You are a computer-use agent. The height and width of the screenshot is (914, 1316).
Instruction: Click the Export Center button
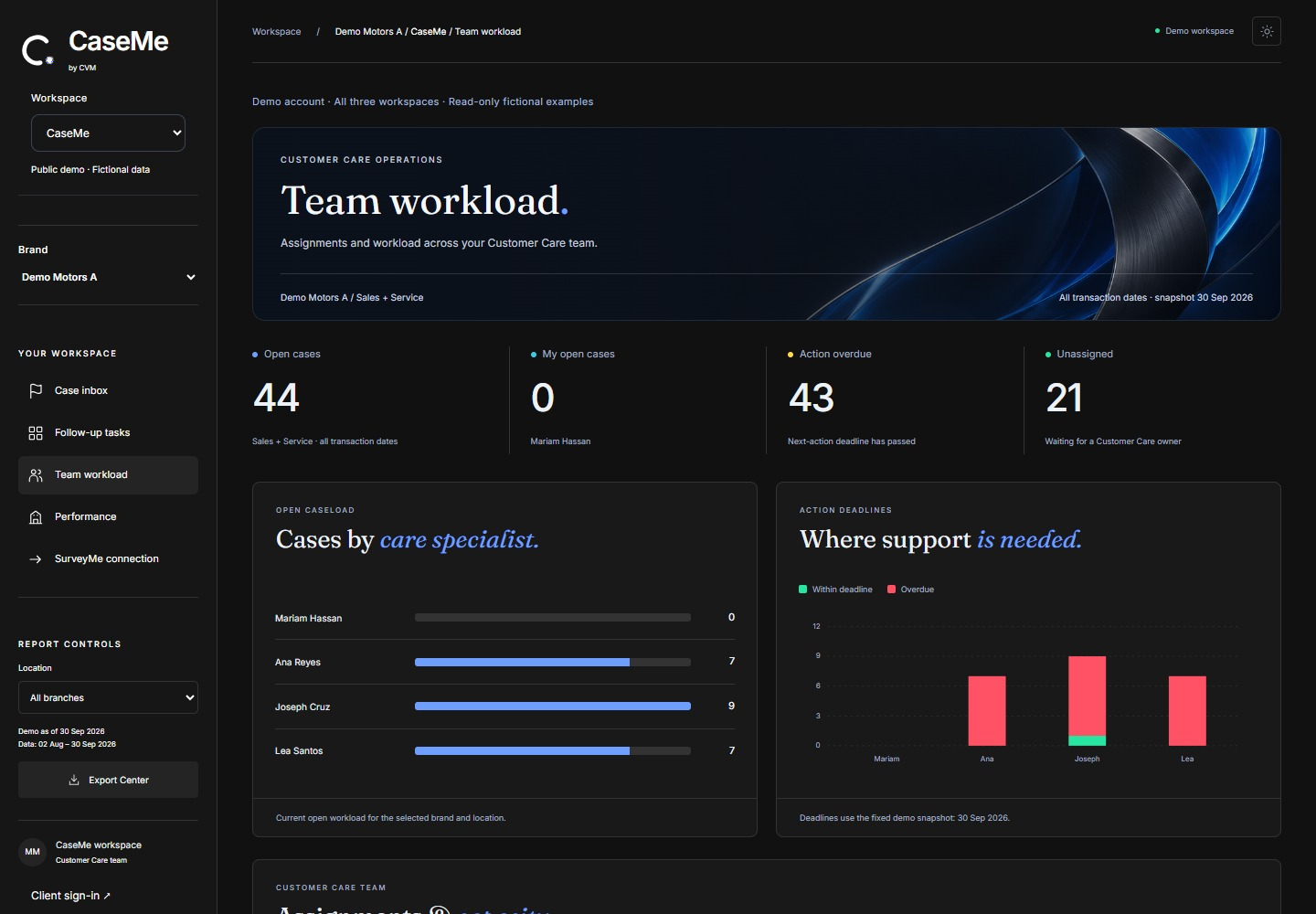[108, 780]
